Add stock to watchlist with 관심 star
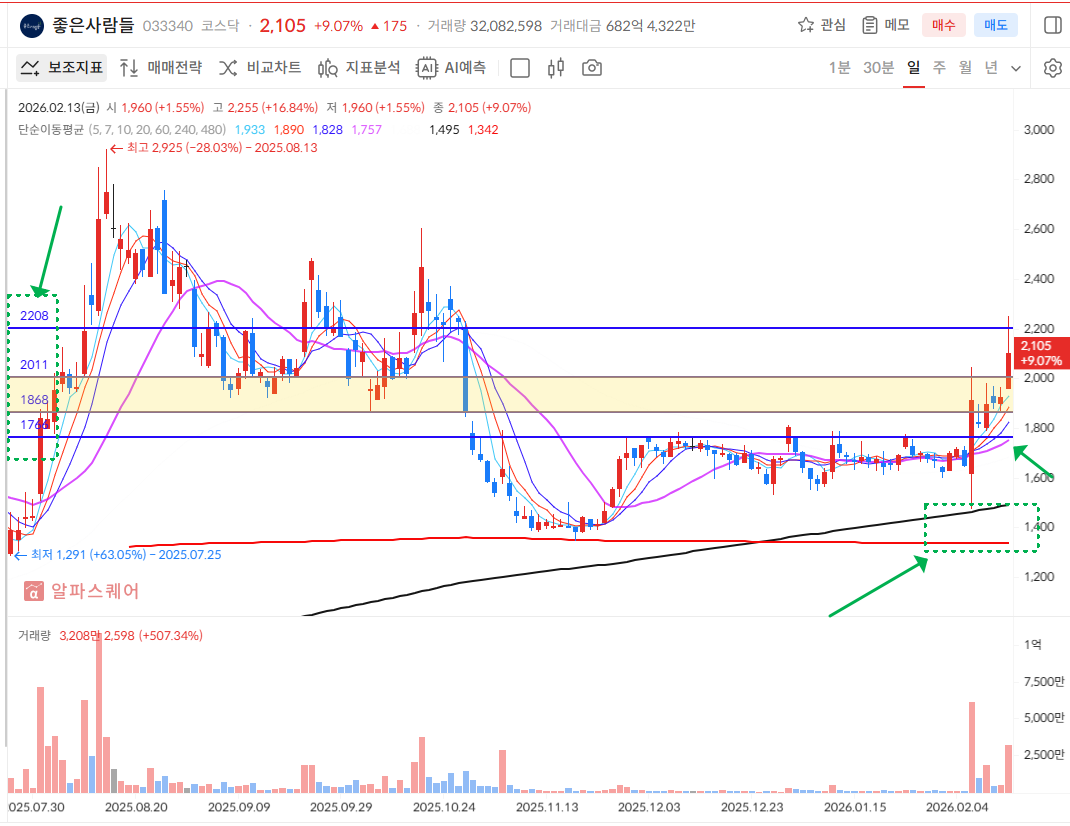 (x=821, y=25)
